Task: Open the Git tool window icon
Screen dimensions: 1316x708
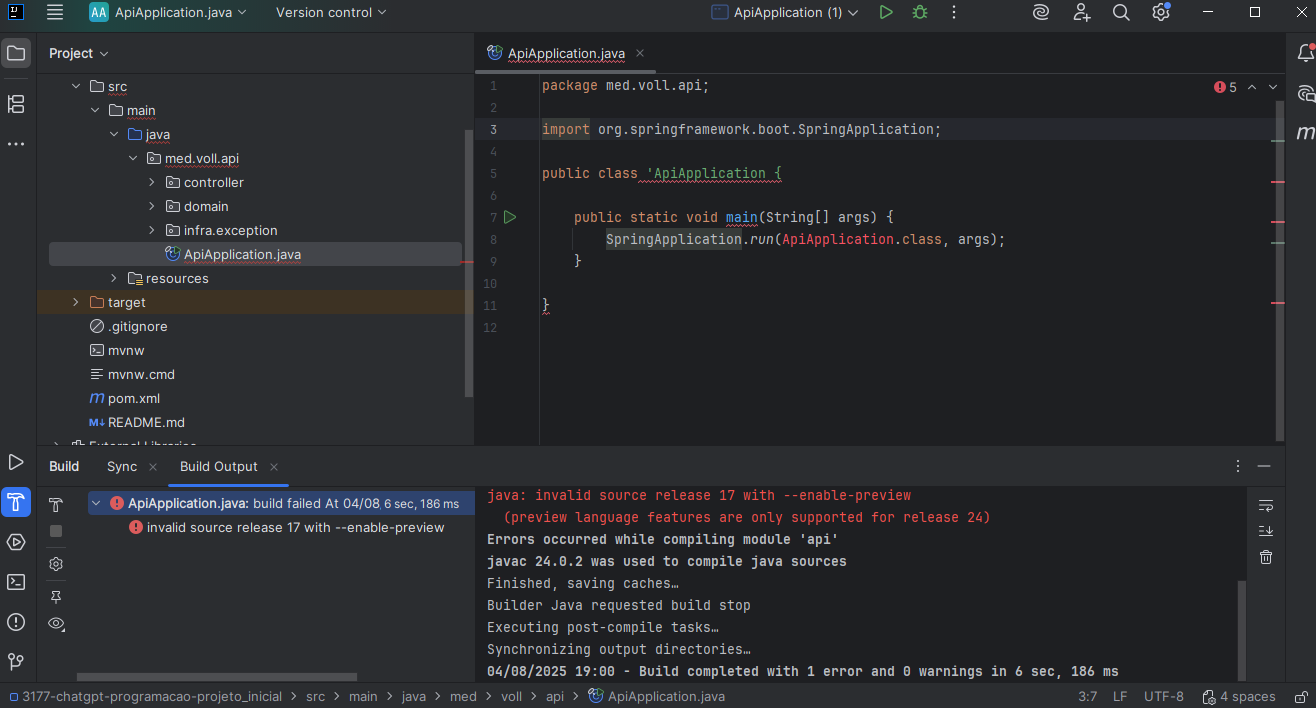Action: coord(16,662)
